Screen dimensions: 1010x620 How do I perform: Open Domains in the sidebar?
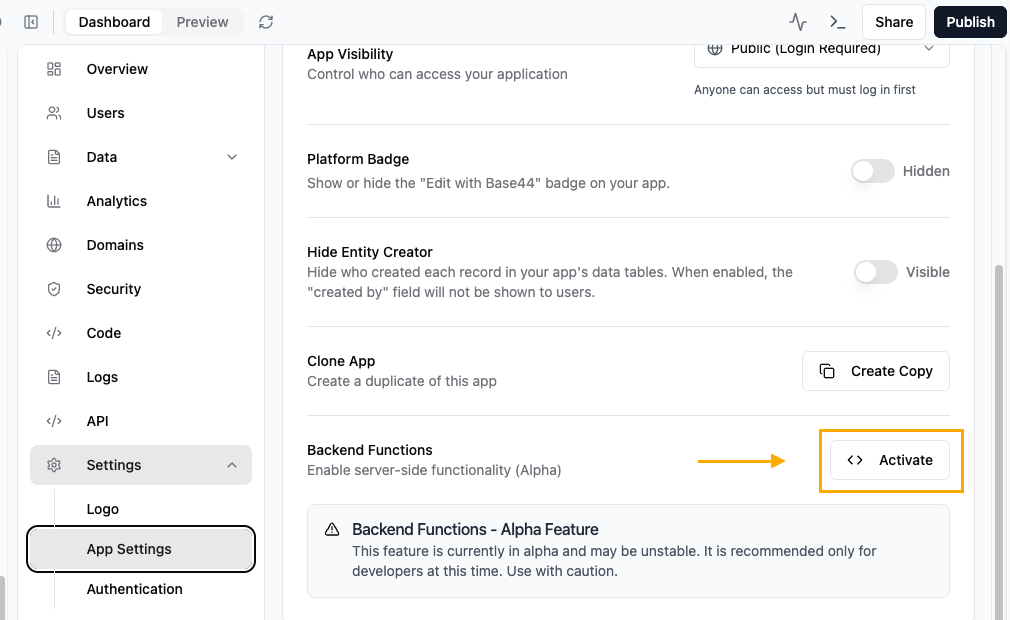140,245
